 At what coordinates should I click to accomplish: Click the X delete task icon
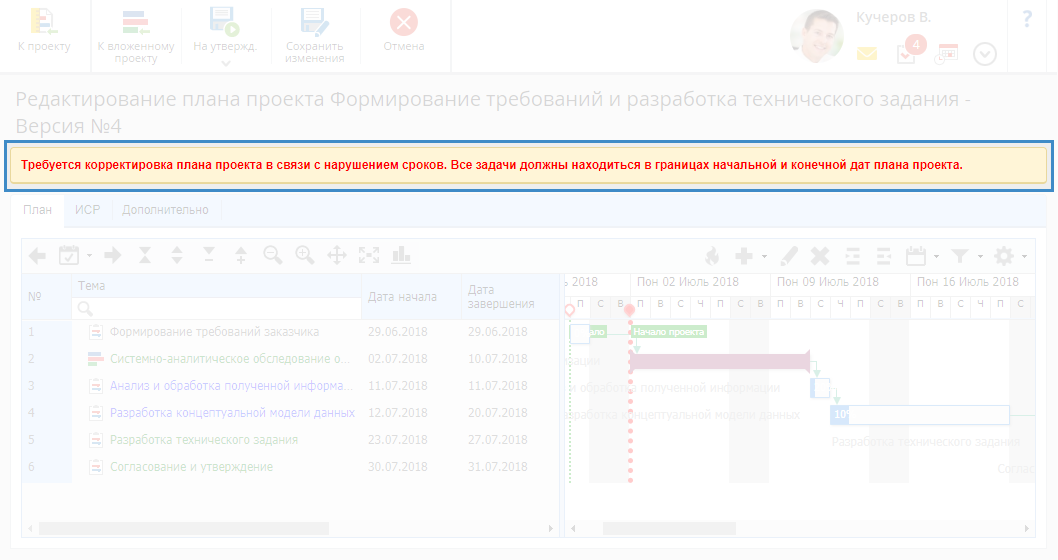(820, 256)
